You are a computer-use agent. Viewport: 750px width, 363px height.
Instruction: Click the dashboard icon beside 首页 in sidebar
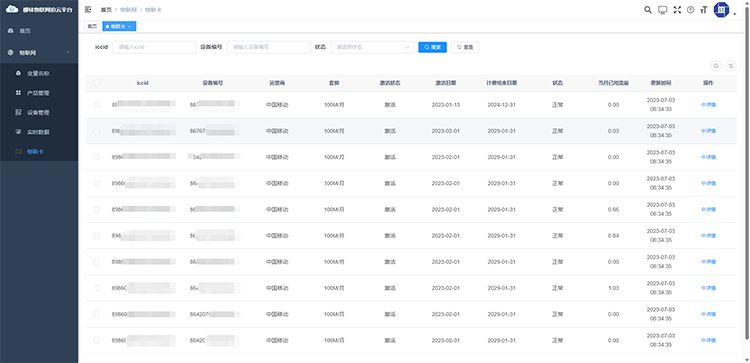pos(11,31)
